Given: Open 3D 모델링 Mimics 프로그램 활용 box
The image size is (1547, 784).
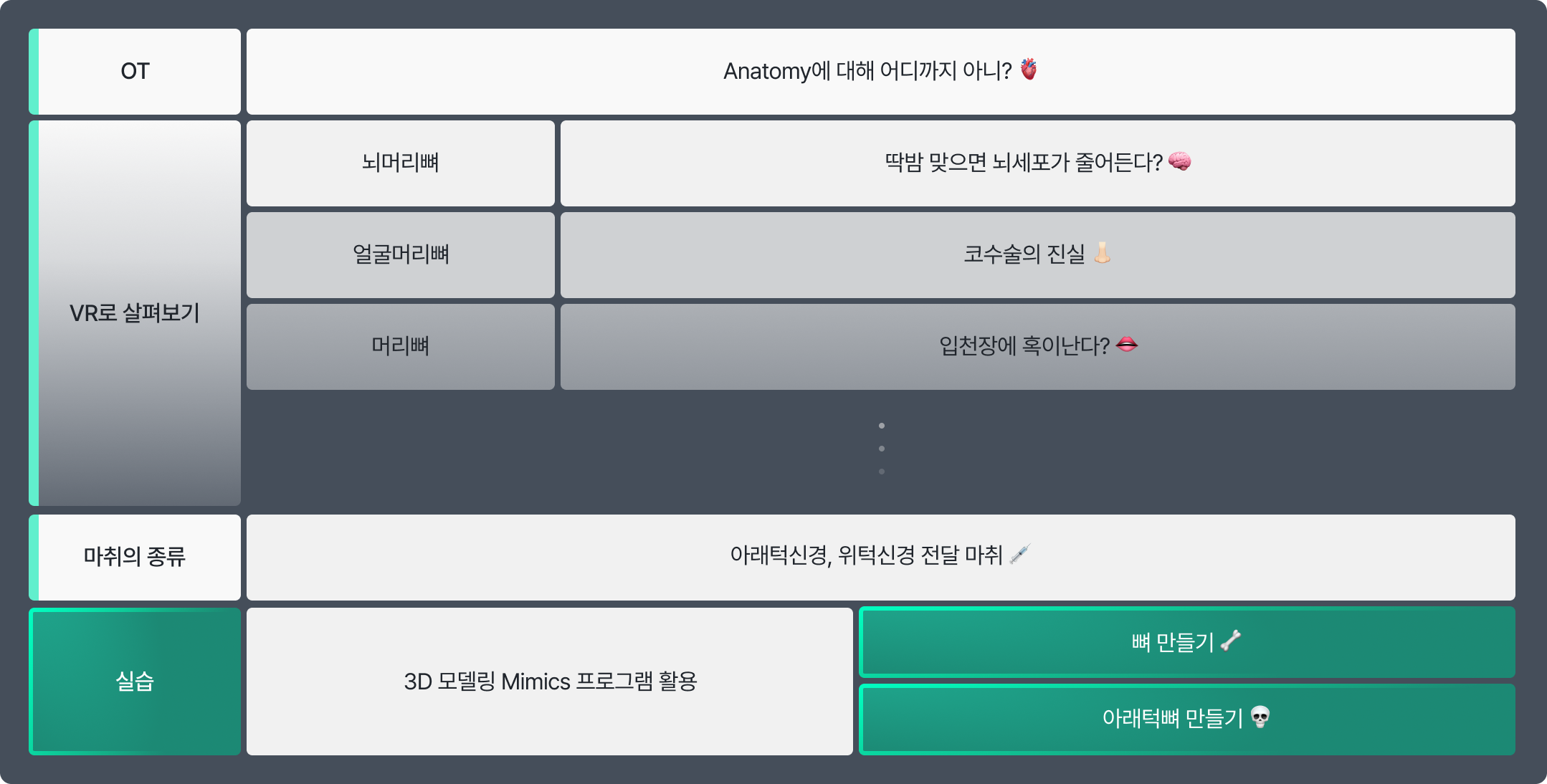Looking at the screenshot, I should tap(550, 682).
